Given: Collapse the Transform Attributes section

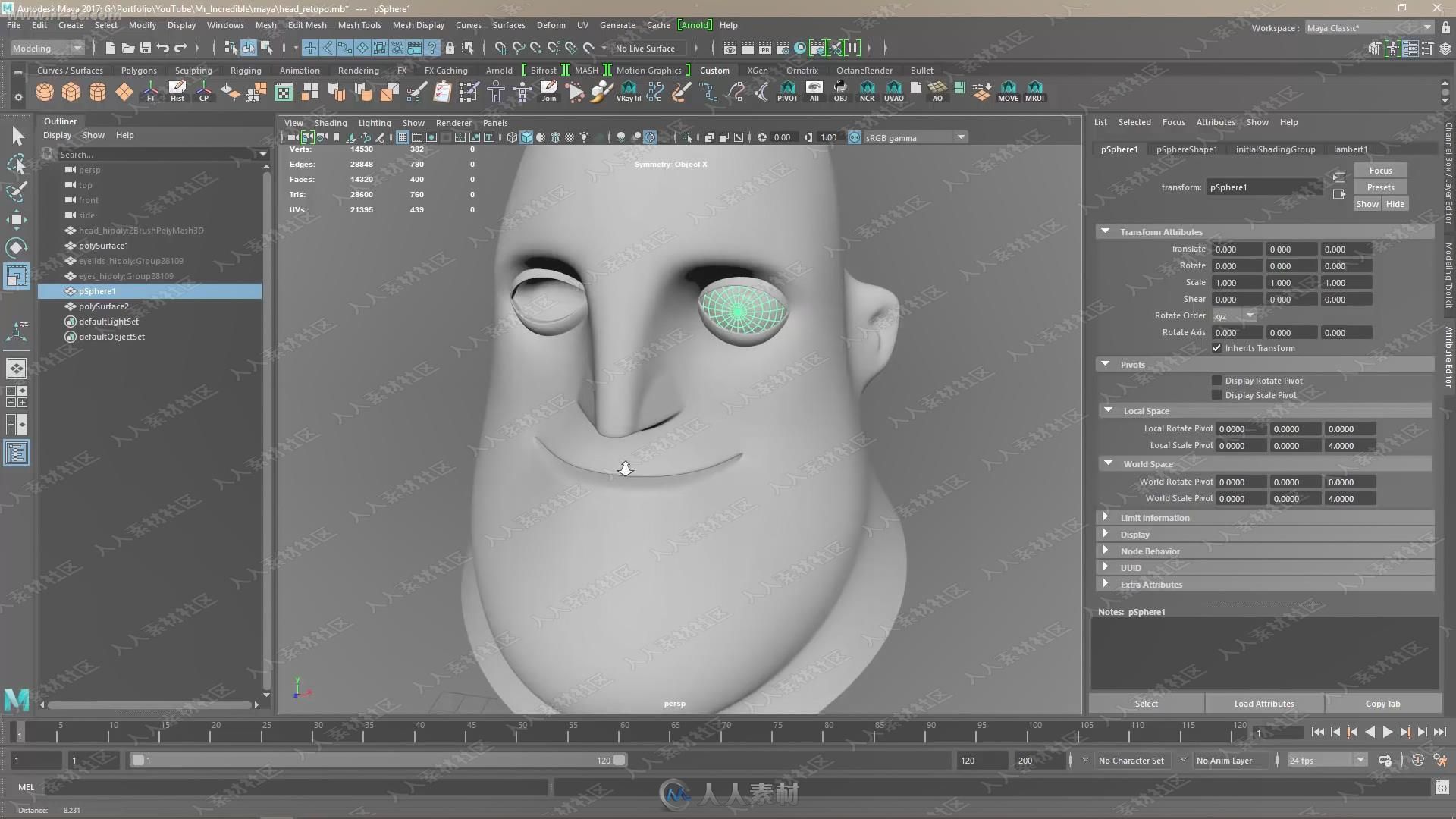Looking at the screenshot, I should [x=1106, y=231].
